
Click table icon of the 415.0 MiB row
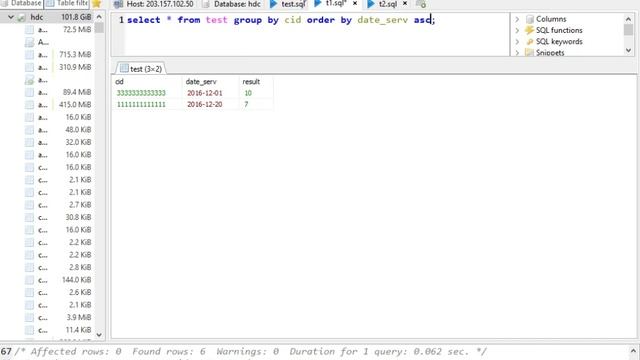(x=29, y=104)
